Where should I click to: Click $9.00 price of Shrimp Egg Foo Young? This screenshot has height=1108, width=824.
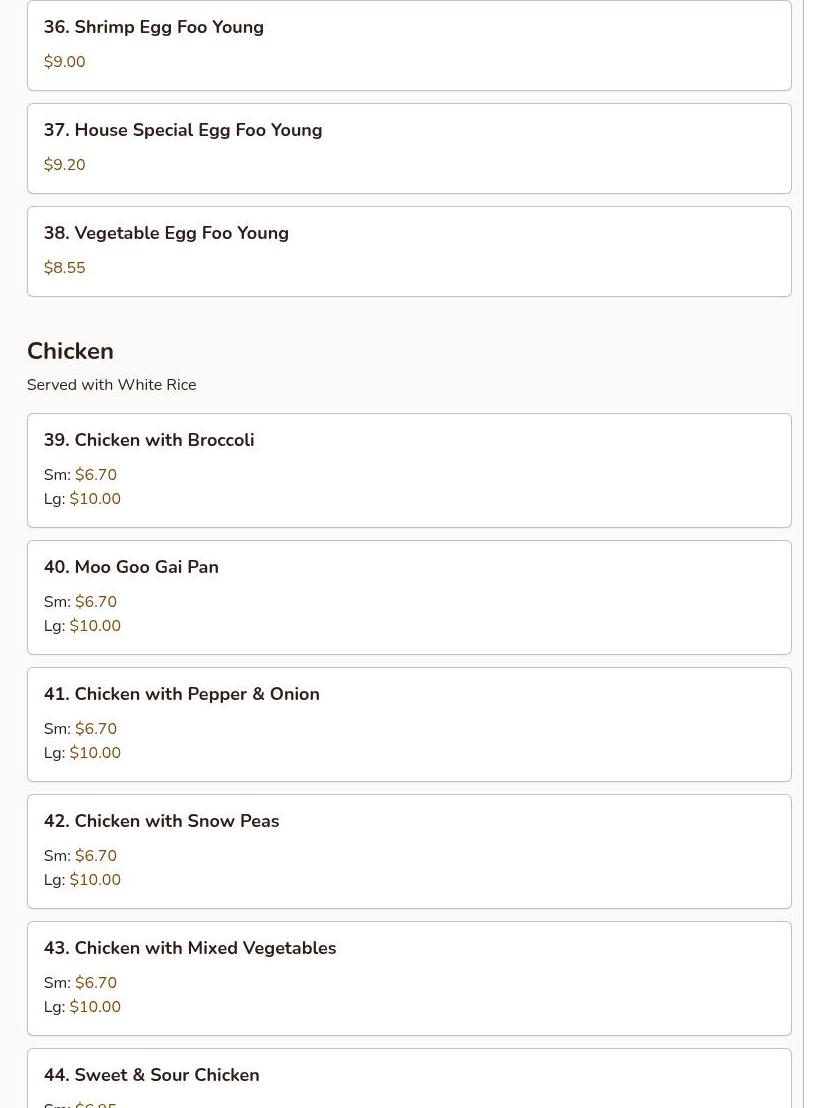pyautogui.click(x=64, y=62)
